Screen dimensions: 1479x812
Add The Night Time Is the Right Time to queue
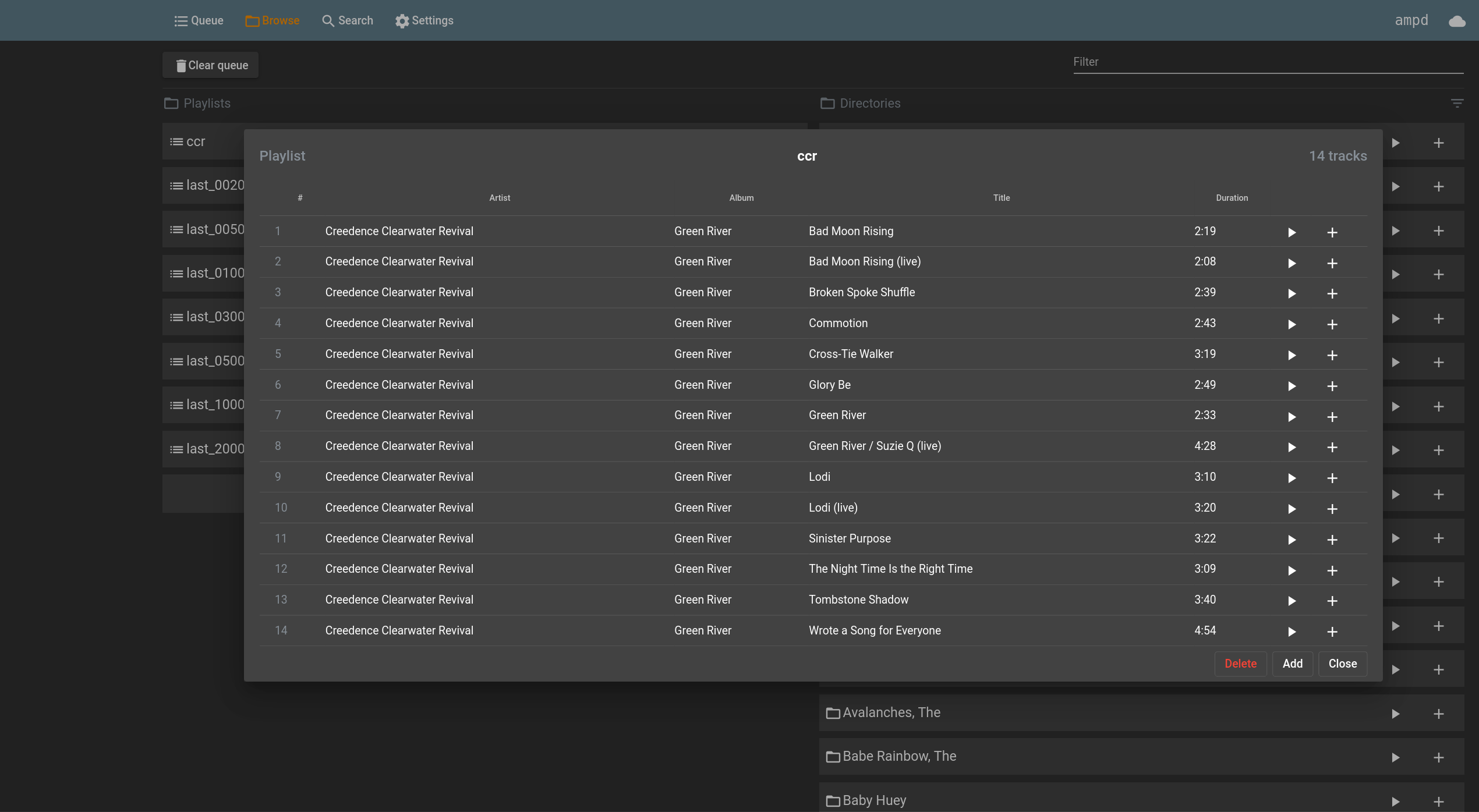click(1332, 570)
